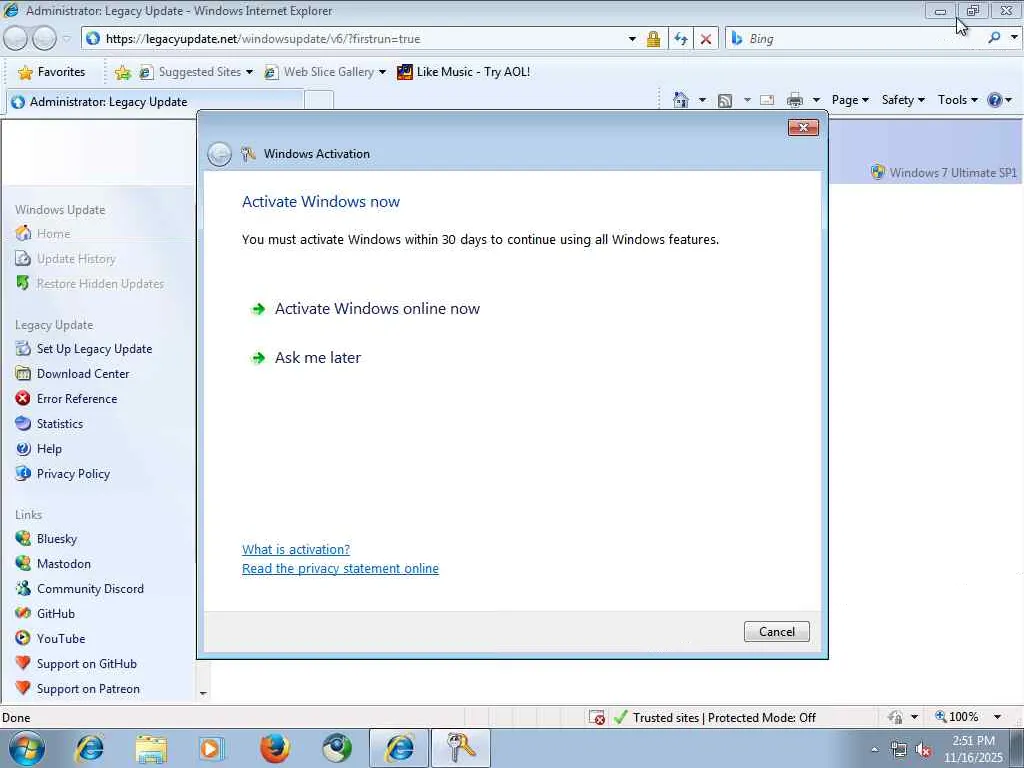Expand zoom level 100% dropdown

997,717
